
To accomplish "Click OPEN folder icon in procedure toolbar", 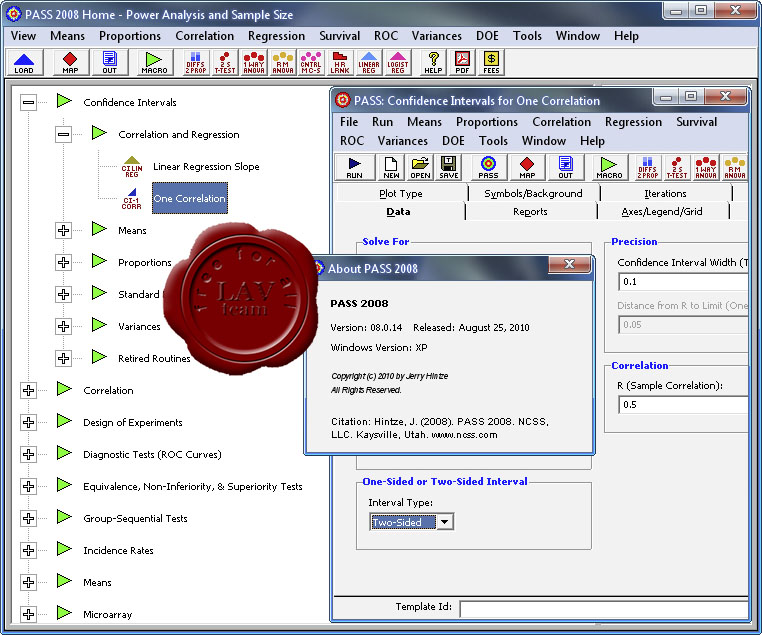I will [x=420, y=168].
